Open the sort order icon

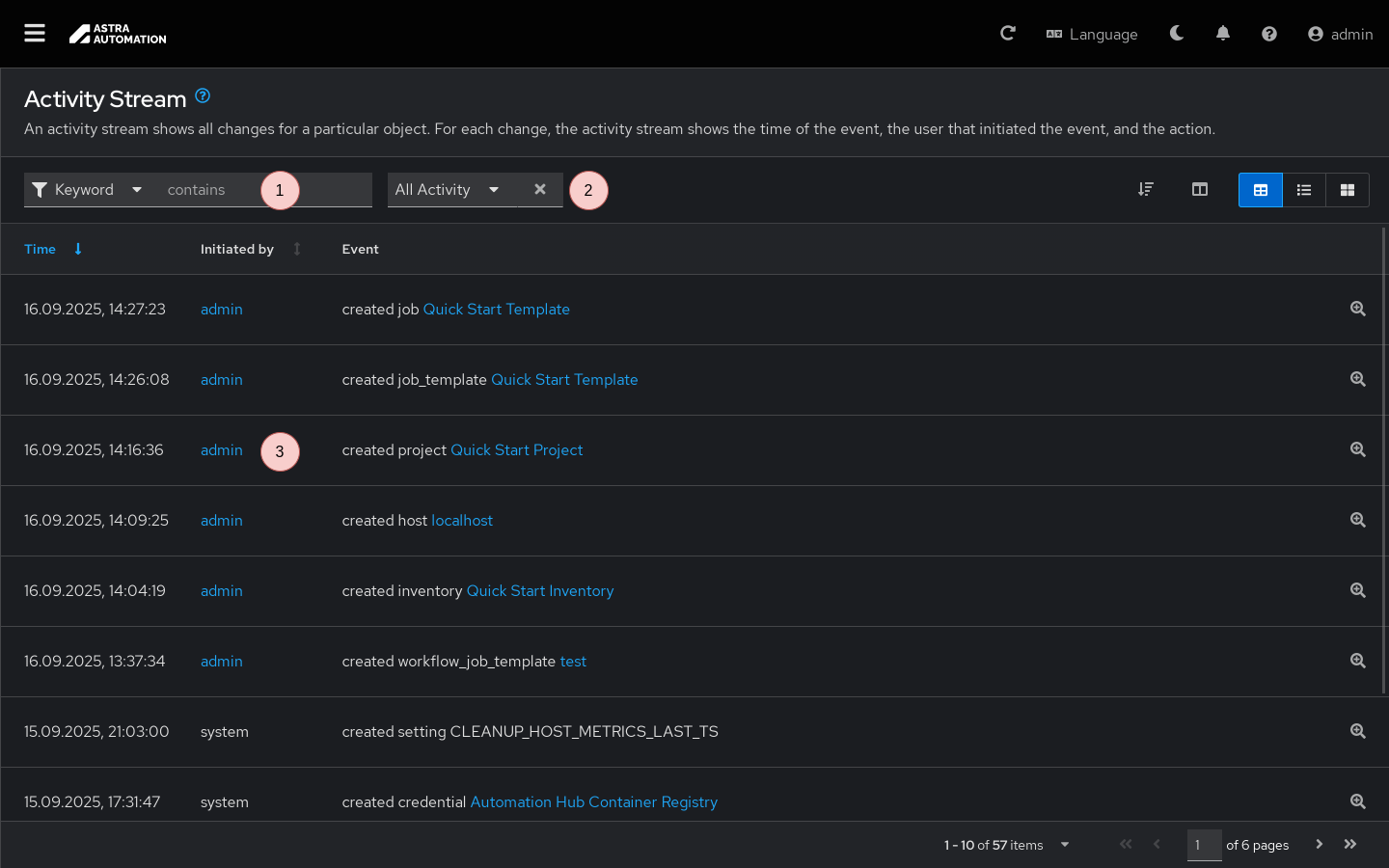[1146, 190]
